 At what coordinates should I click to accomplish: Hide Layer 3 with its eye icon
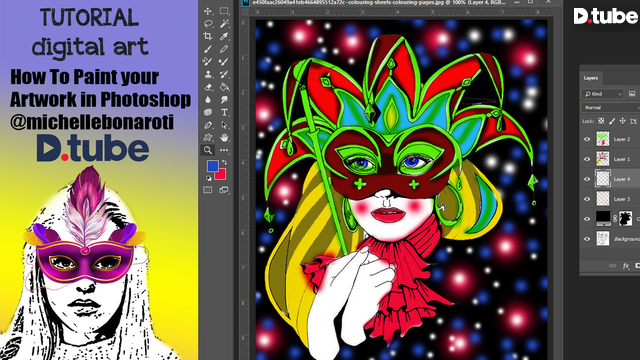(587, 199)
